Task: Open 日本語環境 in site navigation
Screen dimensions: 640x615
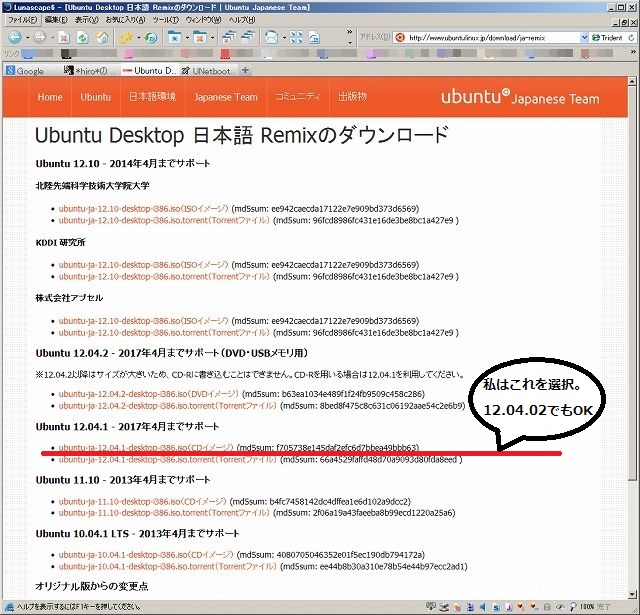Action: [152, 97]
